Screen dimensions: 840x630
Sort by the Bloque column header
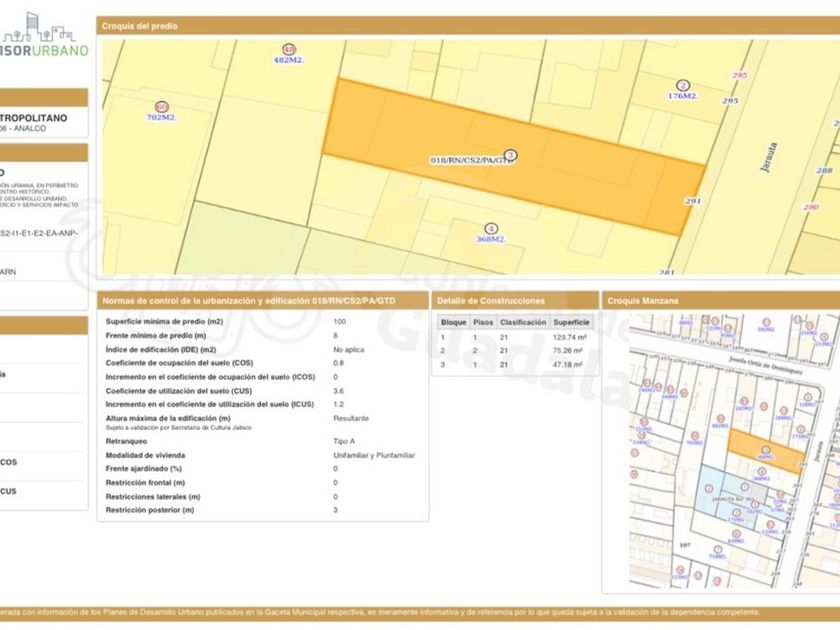453,323
